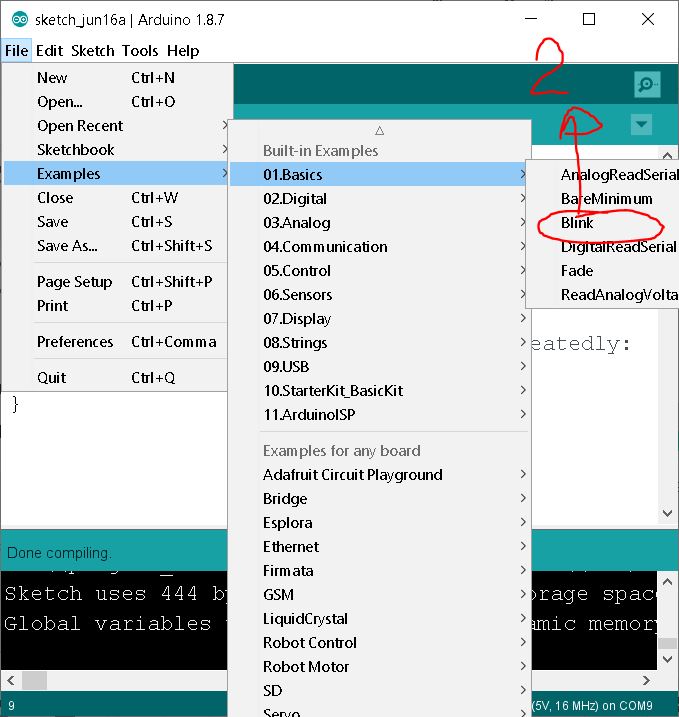Viewport: 679px width, 717px height.
Task: Click the console horizontal scrollbar thumb
Action: click(34, 680)
